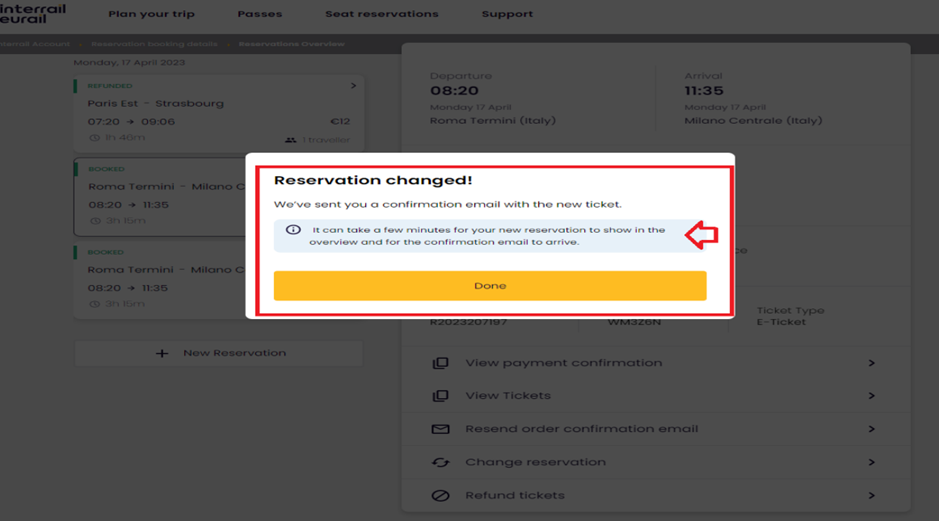Image resolution: width=939 pixels, height=521 pixels.
Task: Click the New Reservation button
Action: coord(219,353)
